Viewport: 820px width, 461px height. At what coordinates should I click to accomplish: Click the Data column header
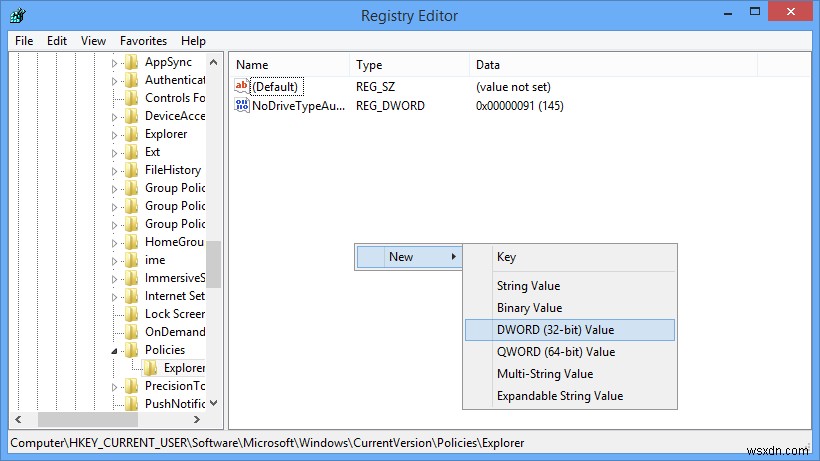(488, 65)
